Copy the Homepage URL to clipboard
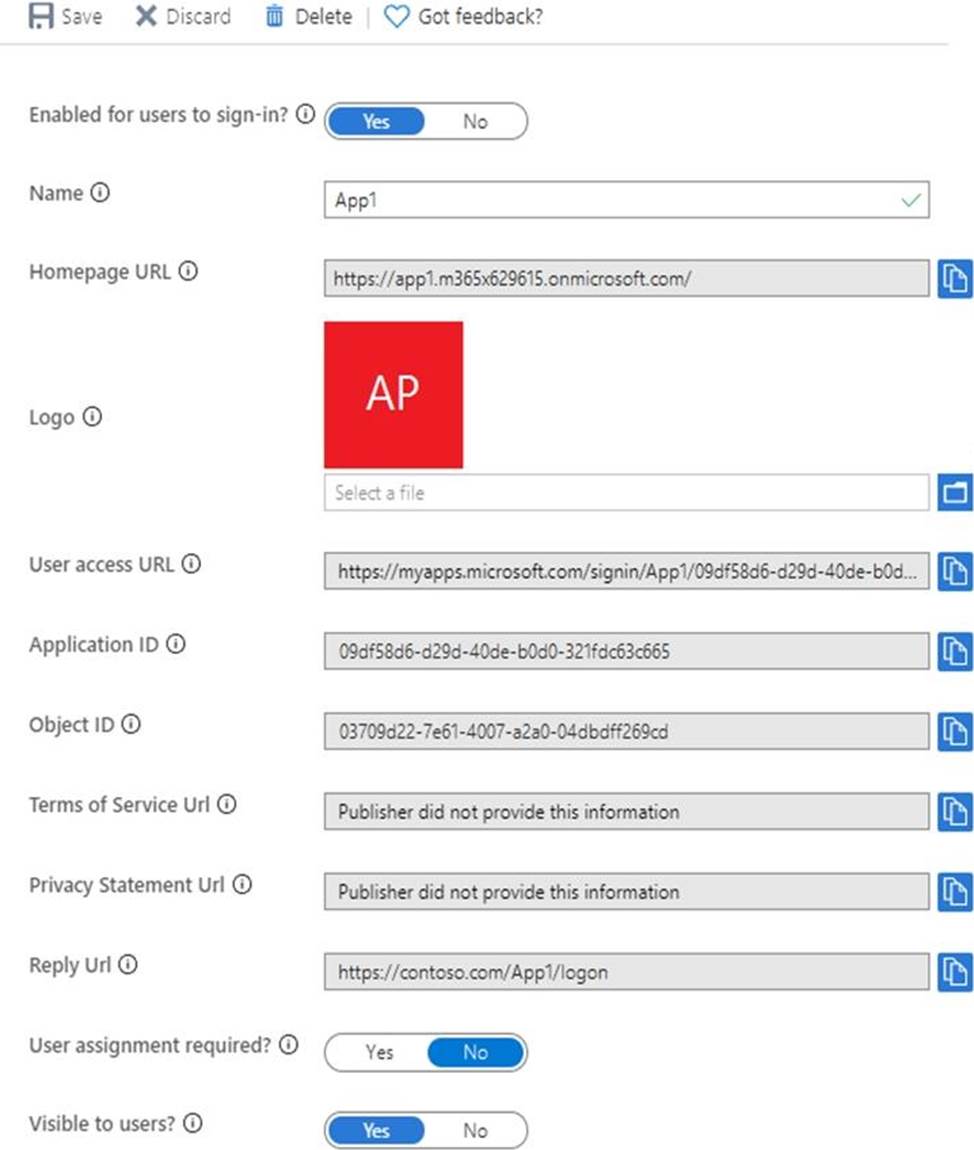Viewport: 974px width, 1150px height. (x=955, y=279)
